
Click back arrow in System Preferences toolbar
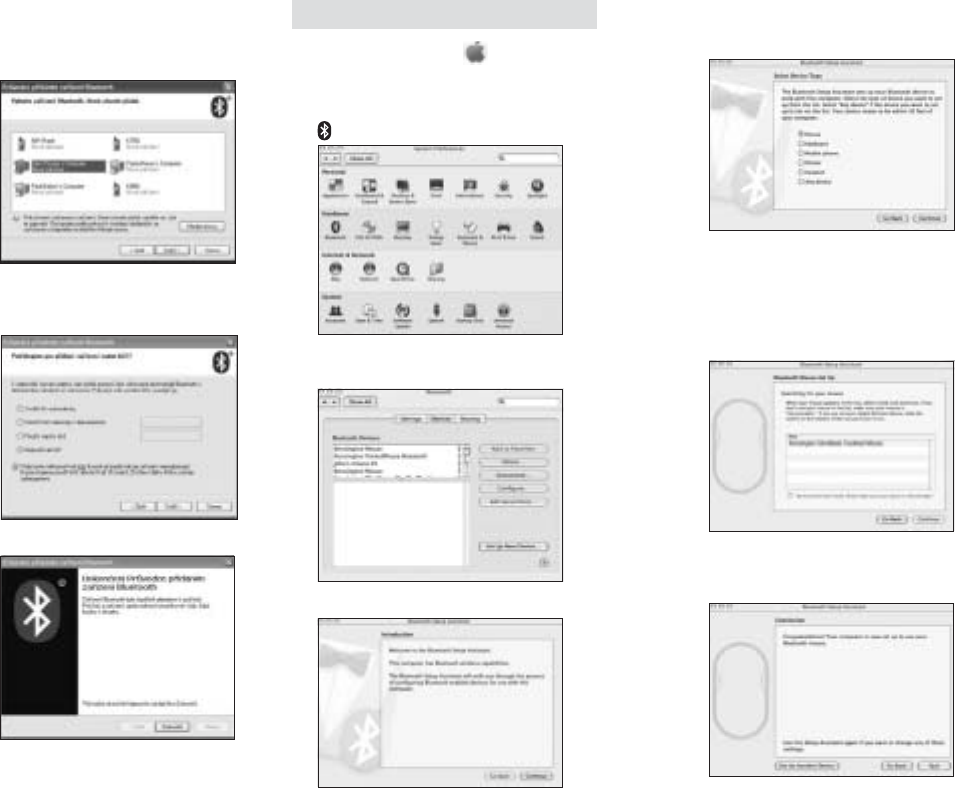327,158
